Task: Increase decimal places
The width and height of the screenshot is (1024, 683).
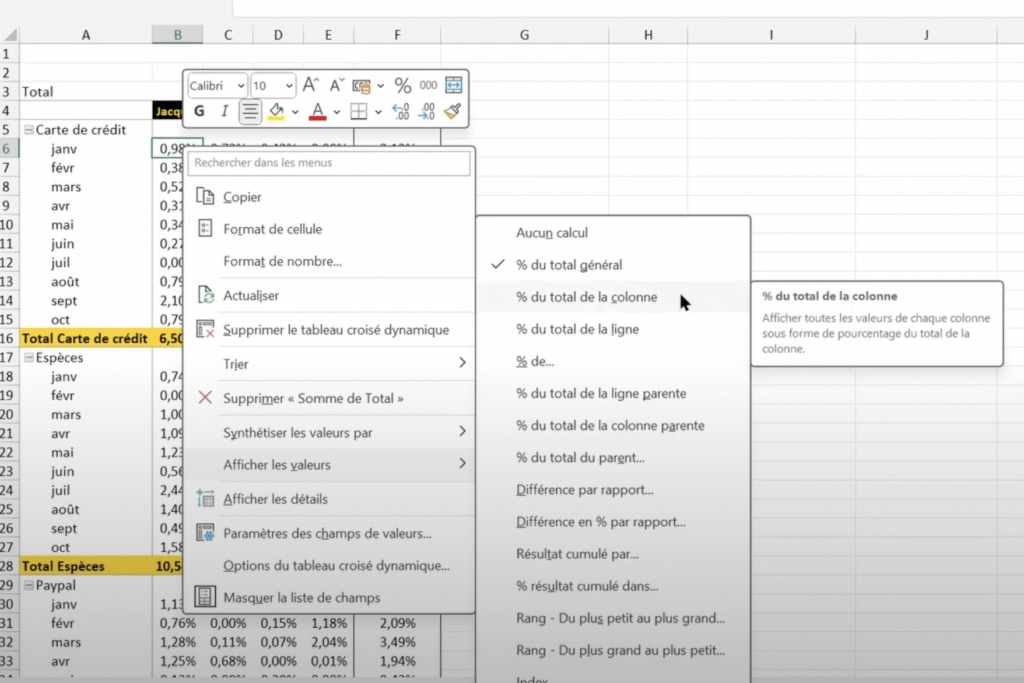Action: (400, 112)
